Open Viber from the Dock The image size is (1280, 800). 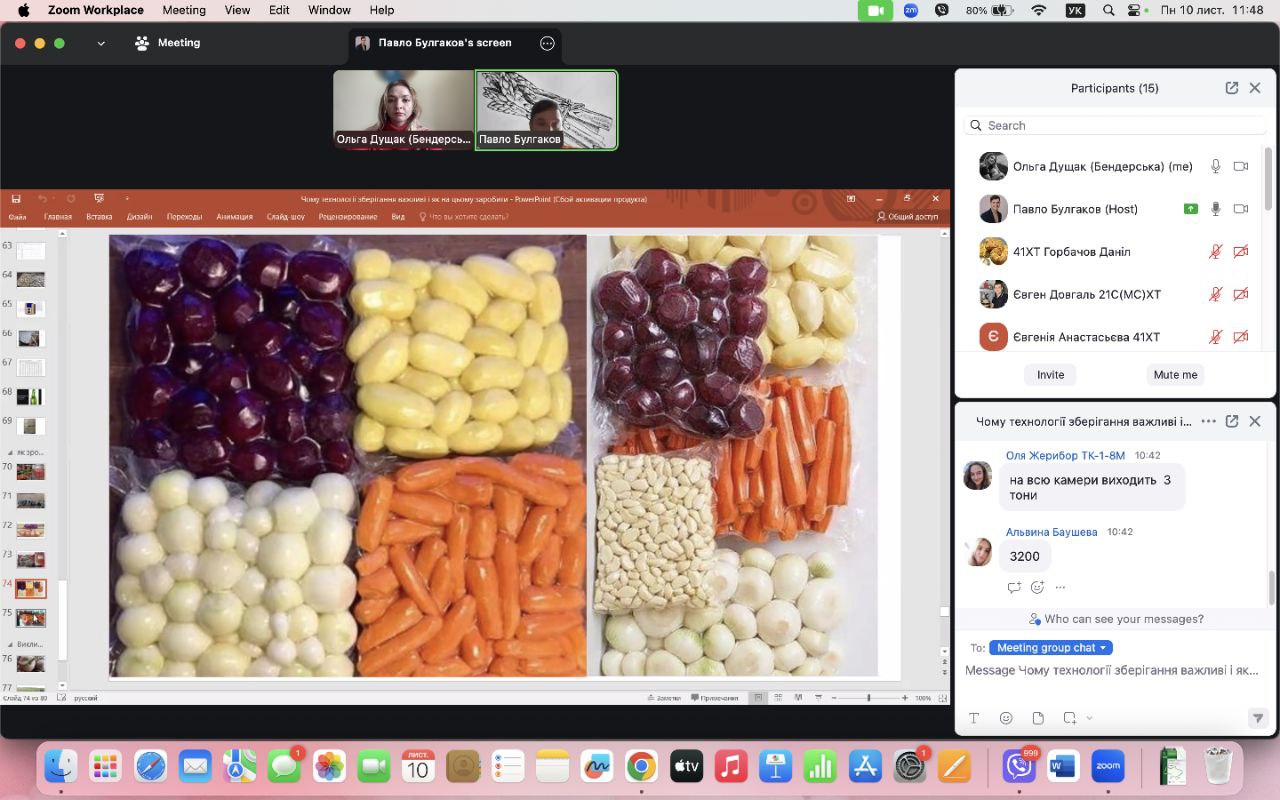click(x=1019, y=766)
